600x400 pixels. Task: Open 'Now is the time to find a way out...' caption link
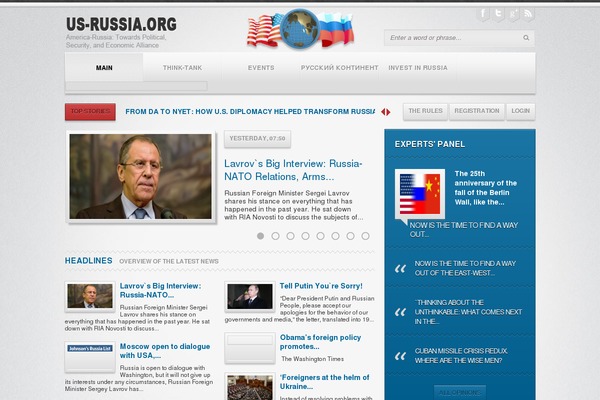(463, 229)
